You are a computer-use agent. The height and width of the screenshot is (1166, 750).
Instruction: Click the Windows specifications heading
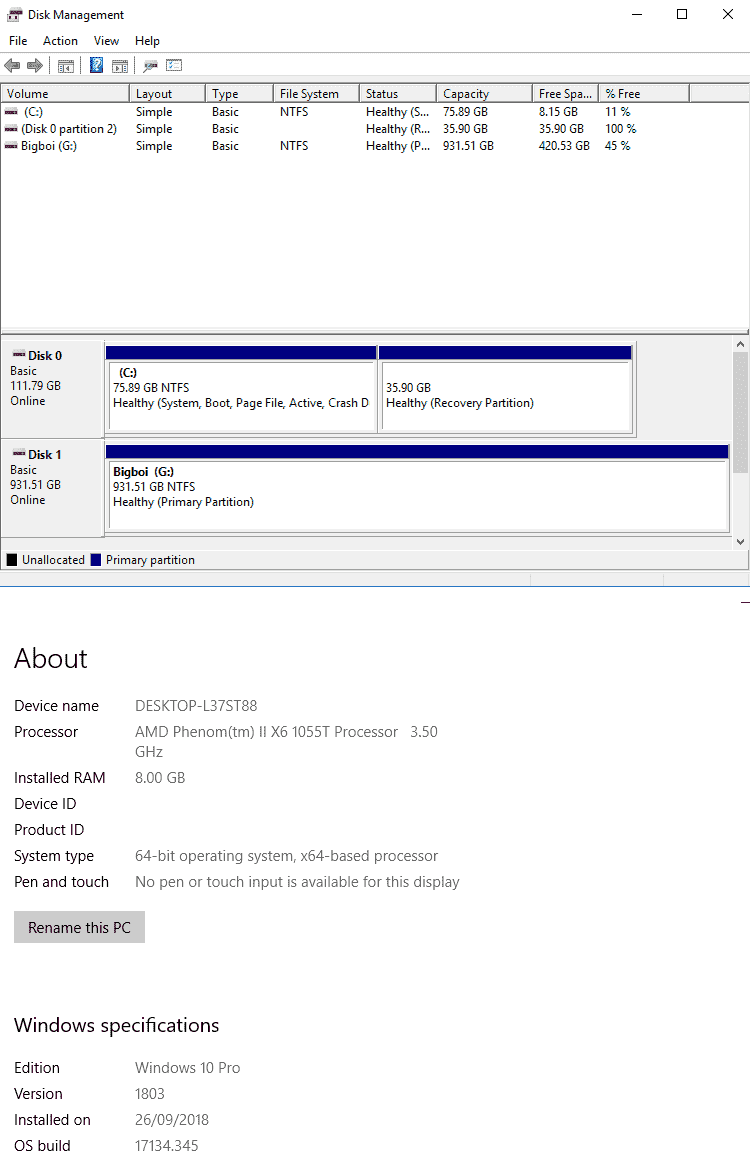pyautogui.click(x=117, y=1025)
